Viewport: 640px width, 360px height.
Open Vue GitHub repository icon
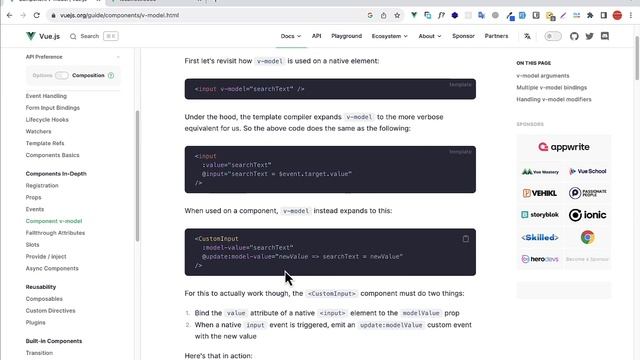coord(574,36)
